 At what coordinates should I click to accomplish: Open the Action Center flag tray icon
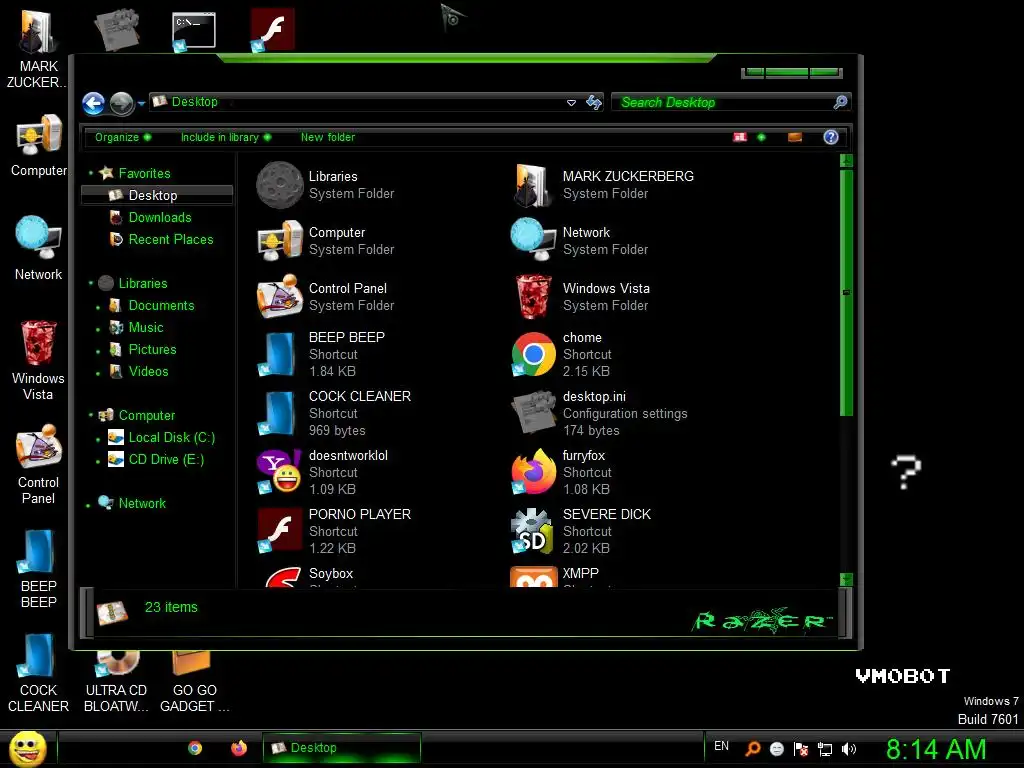(801, 749)
